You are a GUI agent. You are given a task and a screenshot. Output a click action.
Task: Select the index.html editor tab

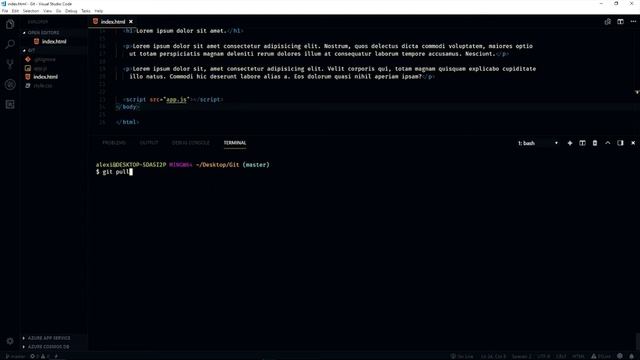[x=113, y=22]
